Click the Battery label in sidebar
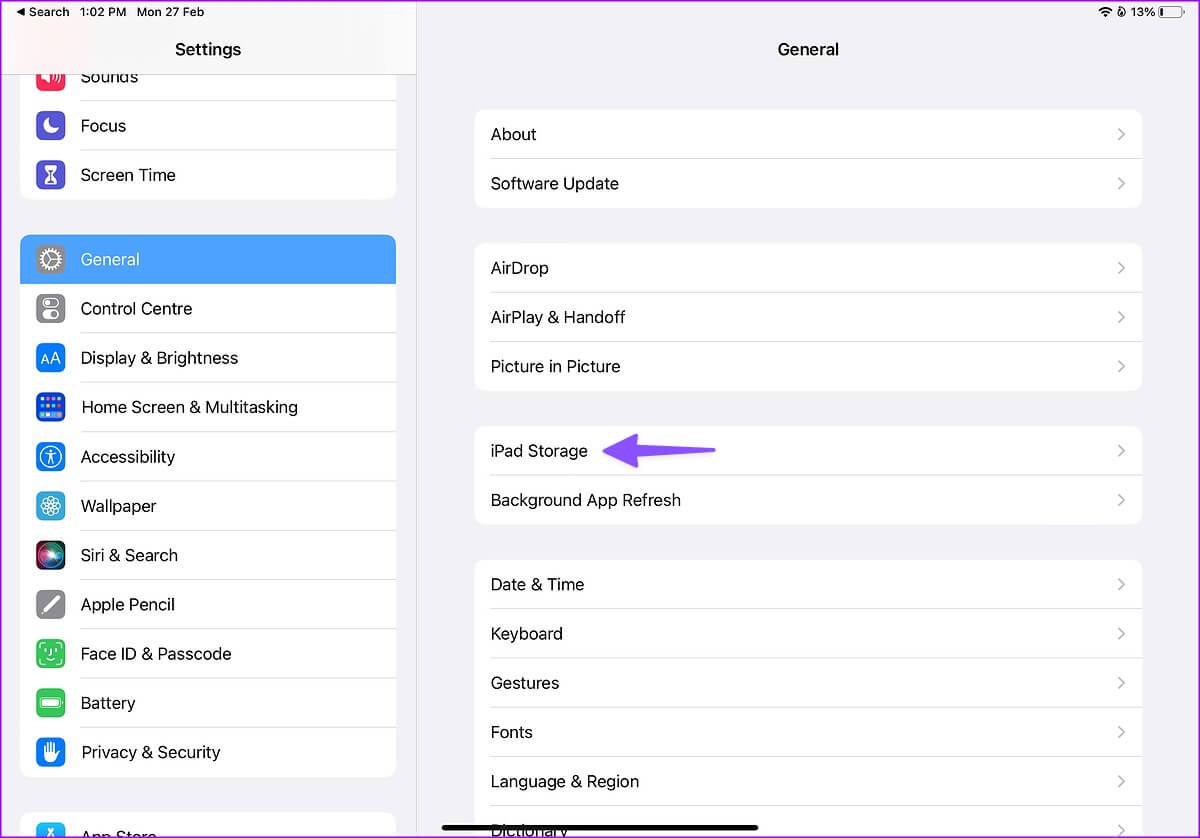The image size is (1200, 838). click(x=108, y=703)
